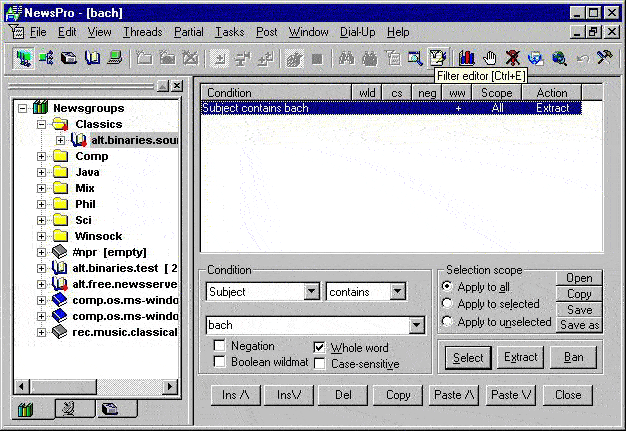Open the Post menu
This screenshot has width=626, height=431.
click(x=266, y=32)
